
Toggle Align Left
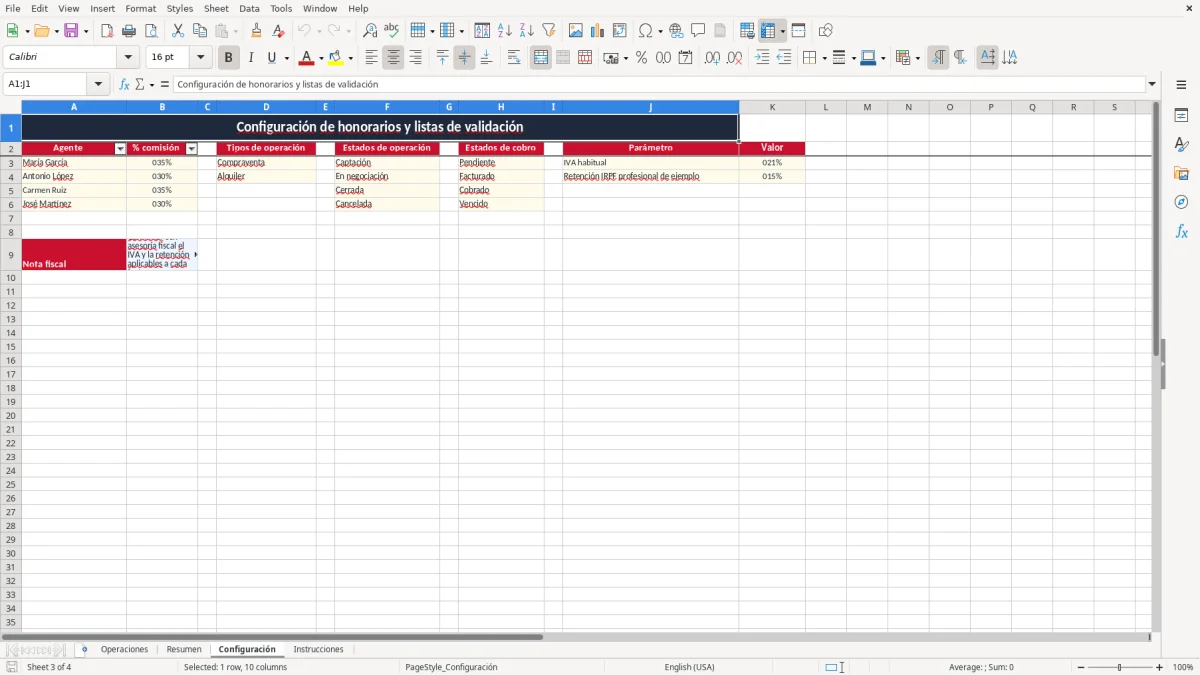tap(371, 58)
